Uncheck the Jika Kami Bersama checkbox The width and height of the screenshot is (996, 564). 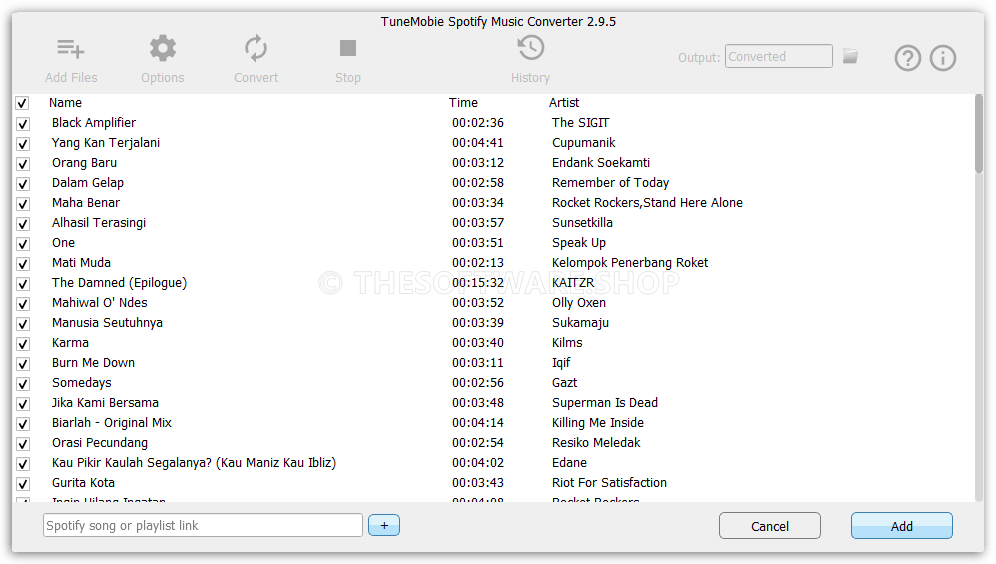coord(23,404)
